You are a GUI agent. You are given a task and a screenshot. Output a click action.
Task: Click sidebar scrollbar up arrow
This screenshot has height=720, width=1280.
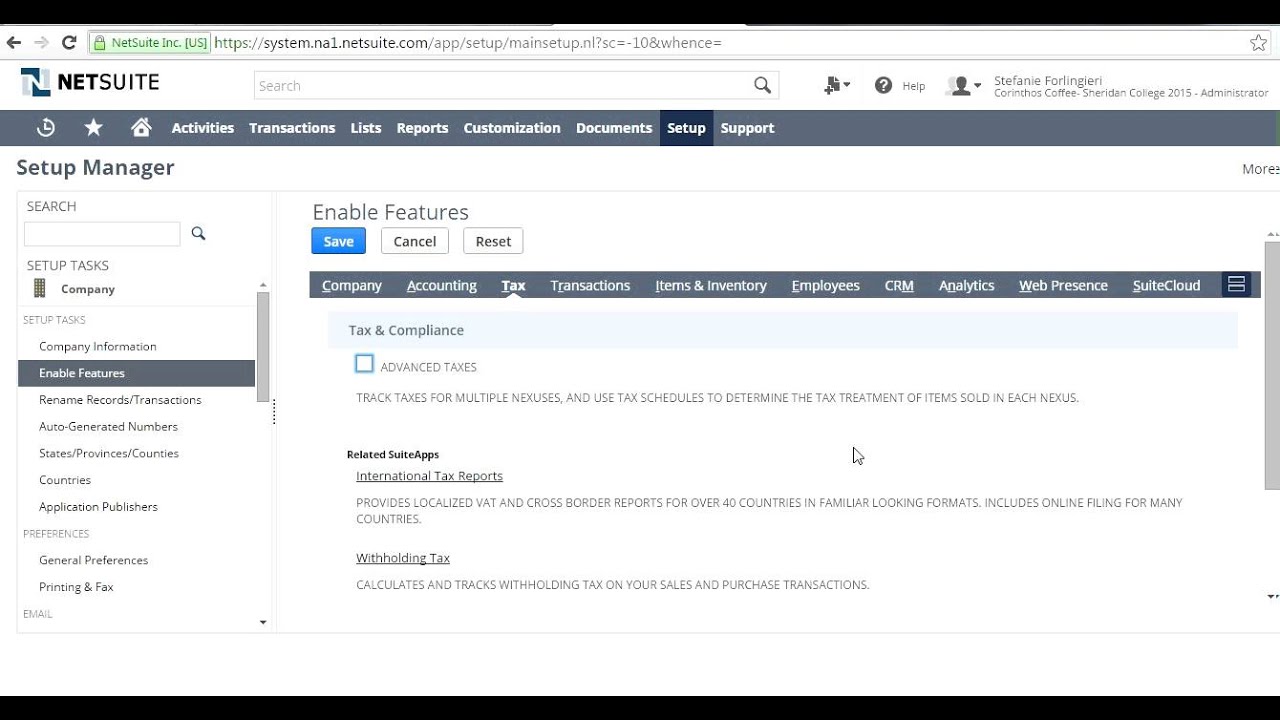(x=263, y=285)
